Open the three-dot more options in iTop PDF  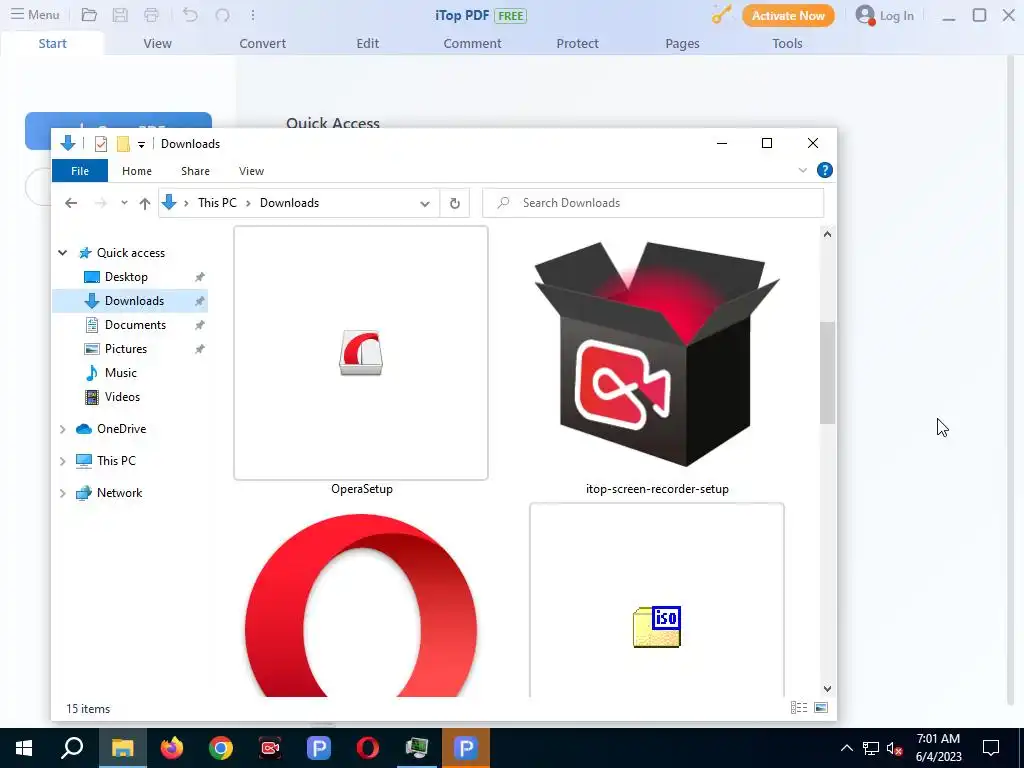[253, 14]
